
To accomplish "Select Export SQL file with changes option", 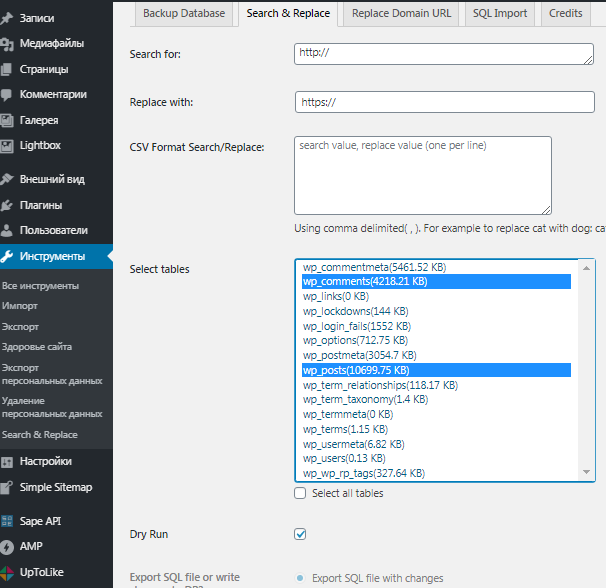I will (x=300, y=578).
